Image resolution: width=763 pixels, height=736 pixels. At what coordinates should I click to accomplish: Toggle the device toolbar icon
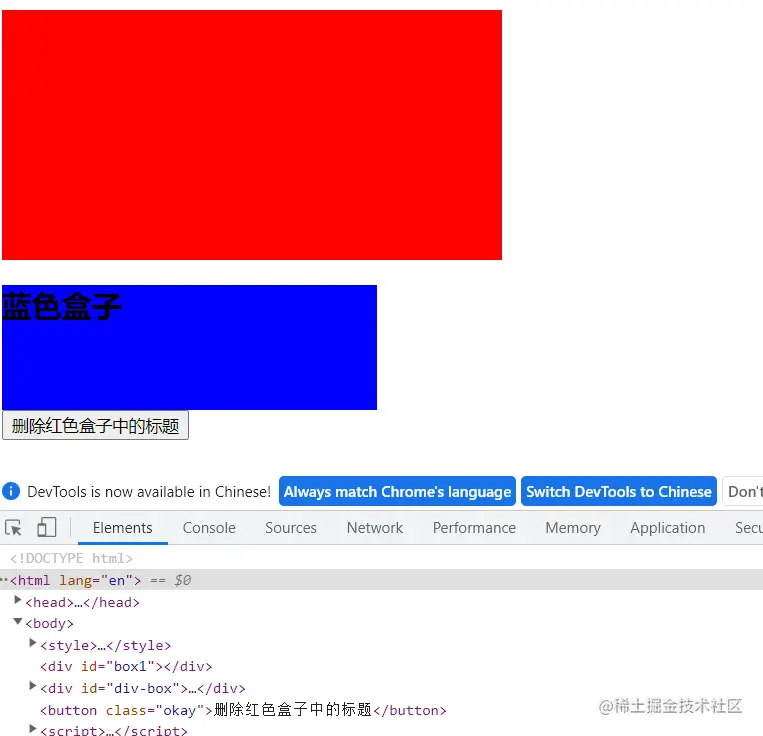coord(47,527)
